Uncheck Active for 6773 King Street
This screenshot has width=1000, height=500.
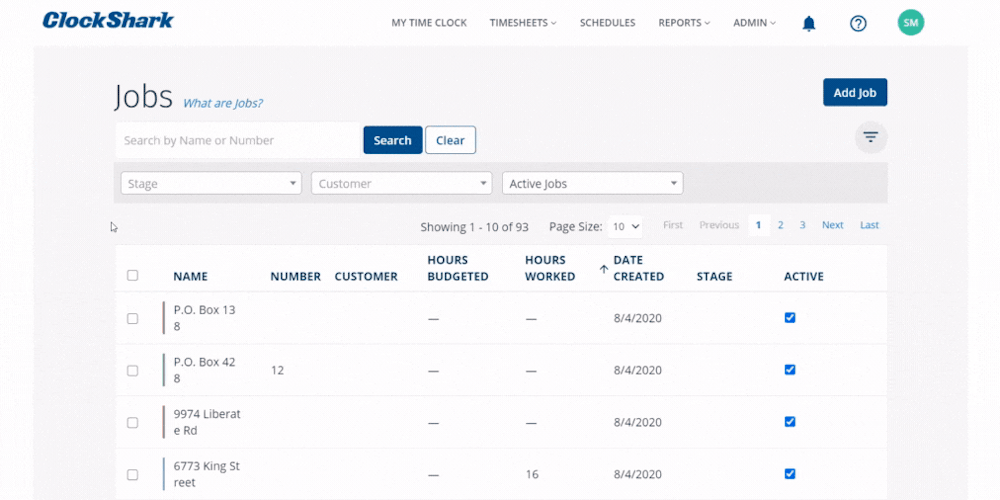coord(790,474)
